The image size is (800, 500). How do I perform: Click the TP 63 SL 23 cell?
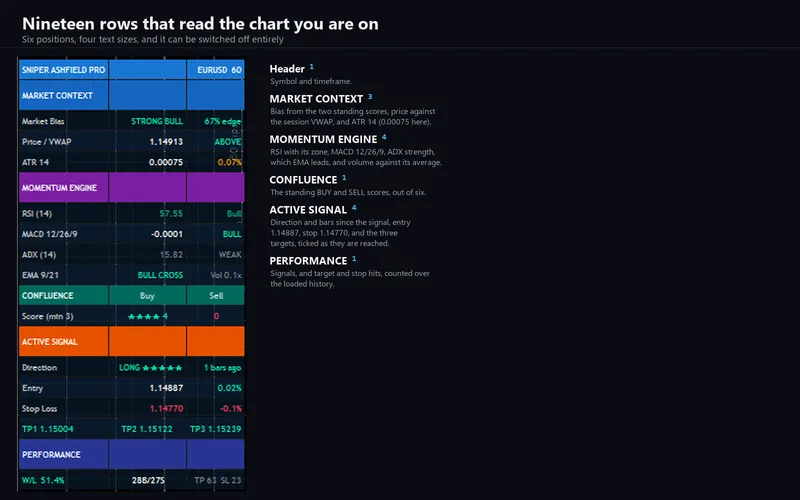[218, 480]
